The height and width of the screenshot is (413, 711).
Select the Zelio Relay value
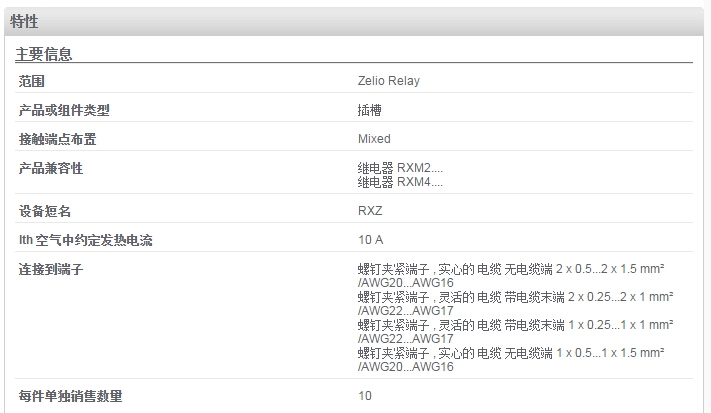coord(389,81)
